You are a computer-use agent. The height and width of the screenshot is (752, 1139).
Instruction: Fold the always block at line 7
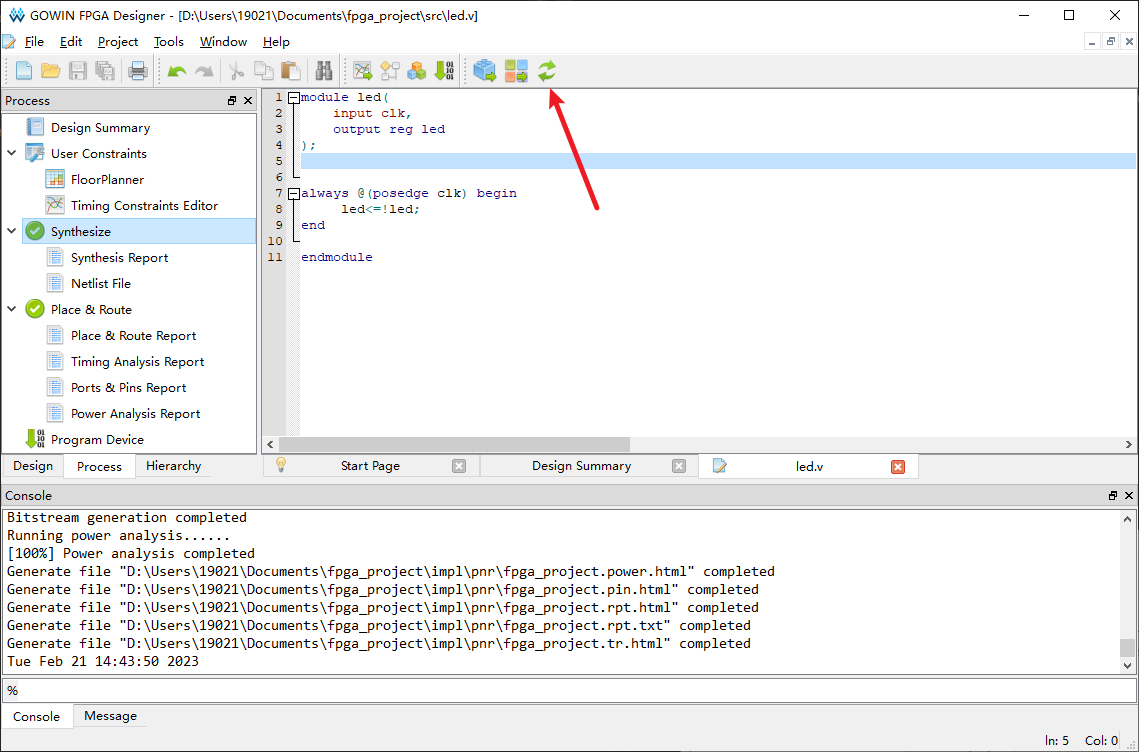pyautogui.click(x=293, y=193)
